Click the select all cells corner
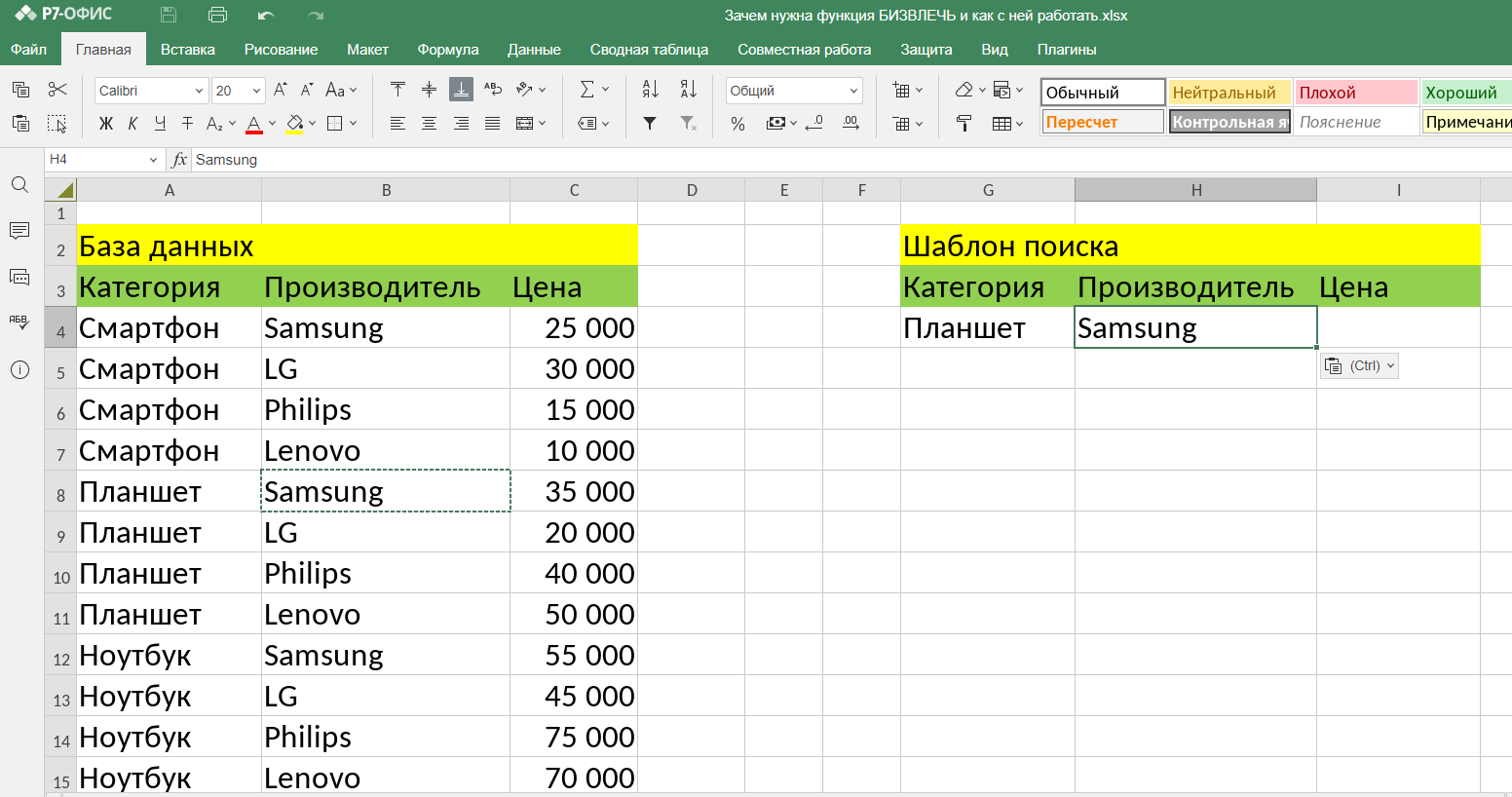Image resolution: width=1512 pixels, height=797 pixels. 61,190
